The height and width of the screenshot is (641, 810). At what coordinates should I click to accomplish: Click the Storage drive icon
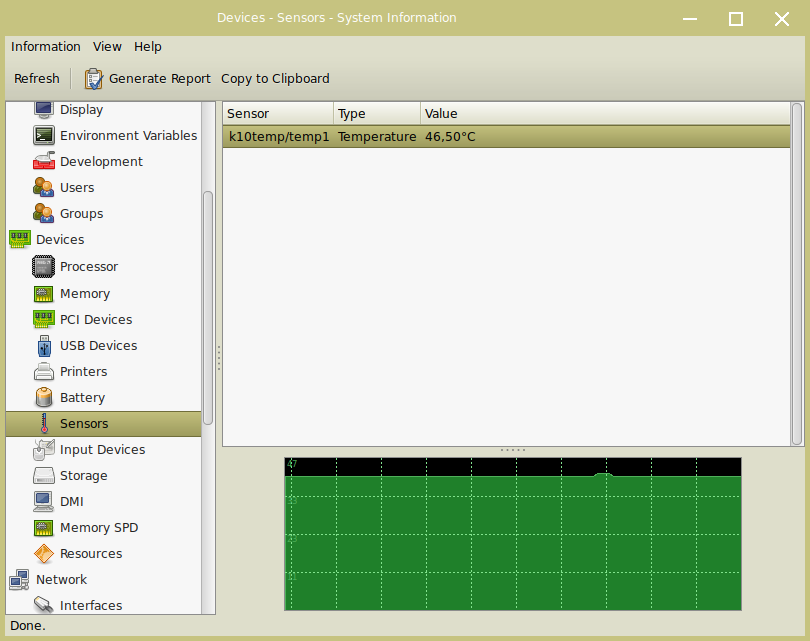[44, 475]
